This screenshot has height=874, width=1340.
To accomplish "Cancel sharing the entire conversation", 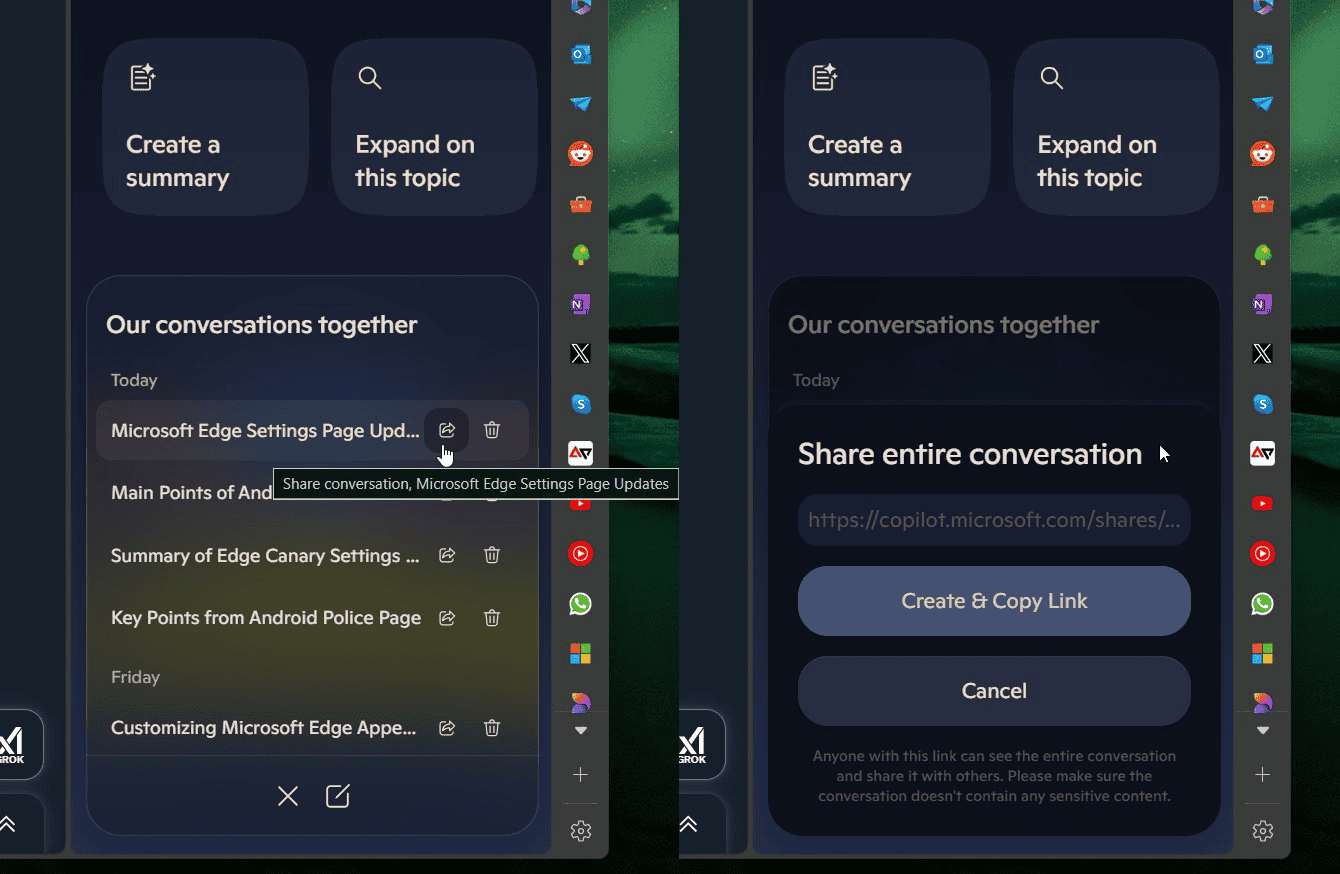I will (x=994, y=691).
